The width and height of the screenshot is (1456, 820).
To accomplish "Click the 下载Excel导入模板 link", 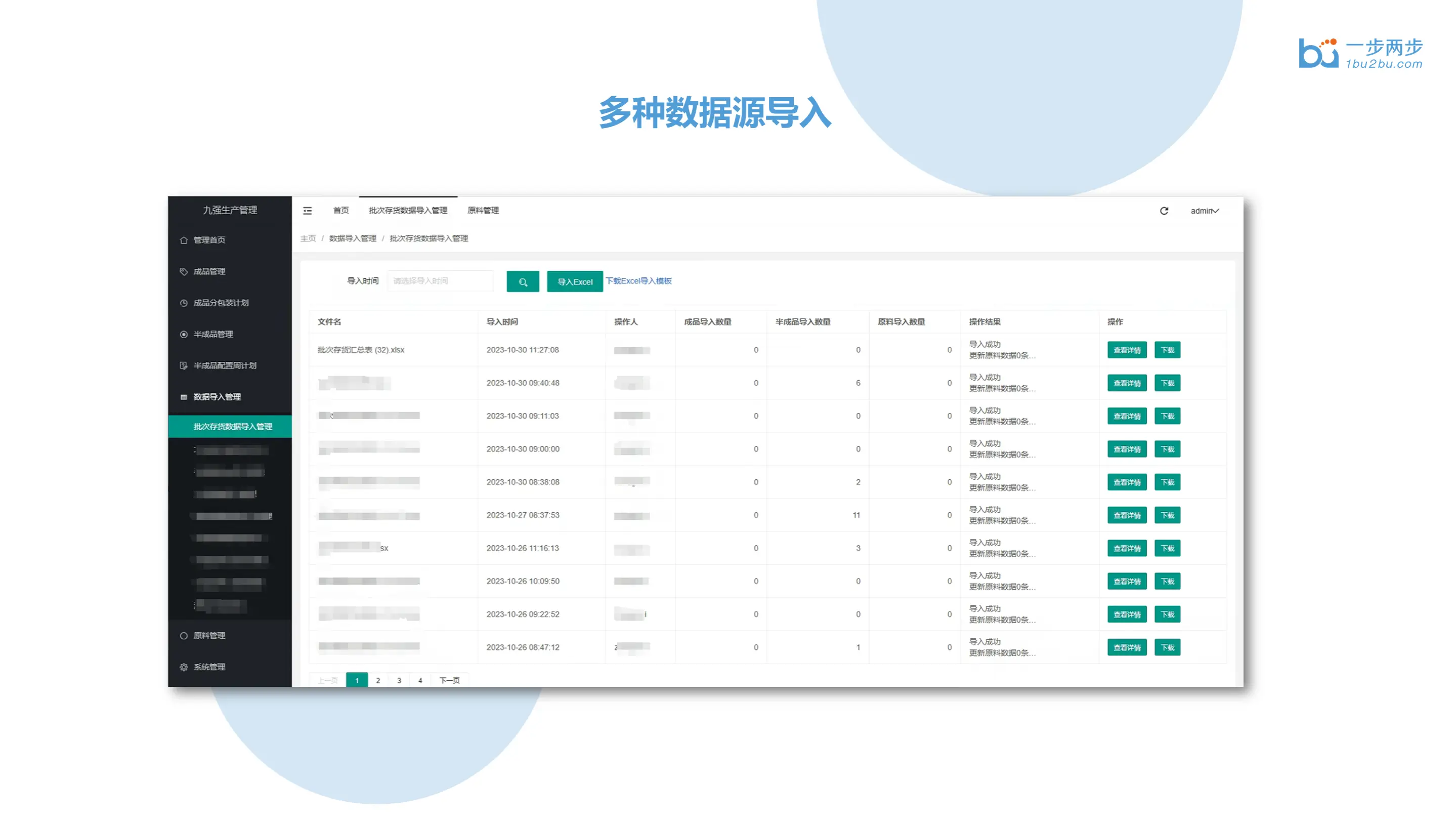I will [638, 281].
